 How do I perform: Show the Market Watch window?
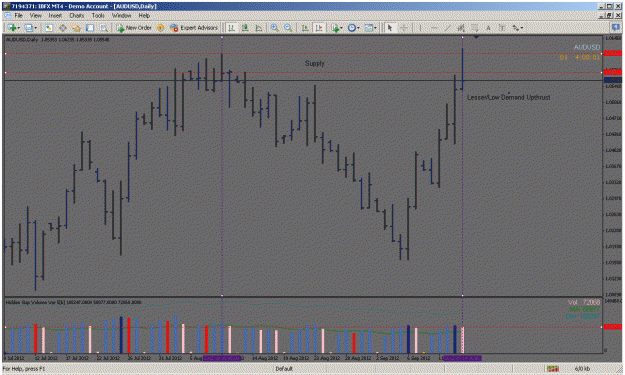[x=49, y=28]
